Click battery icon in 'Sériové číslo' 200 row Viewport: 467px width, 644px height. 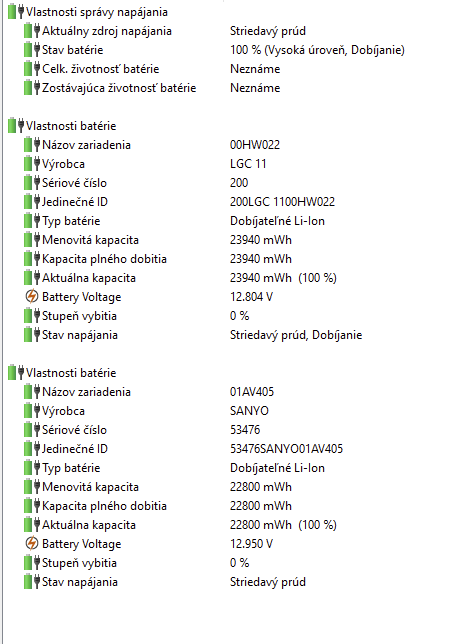(x=32, y=183)
